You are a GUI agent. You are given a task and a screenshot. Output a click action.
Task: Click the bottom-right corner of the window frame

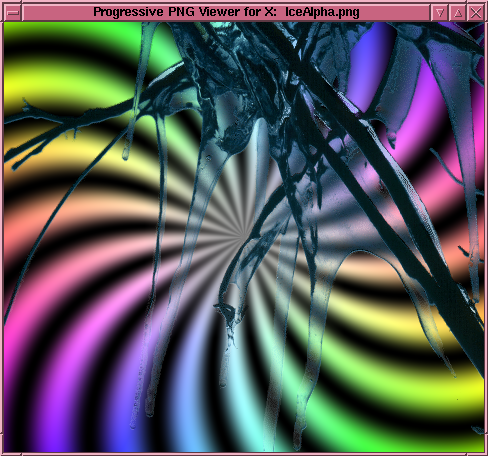click(486, 454)
